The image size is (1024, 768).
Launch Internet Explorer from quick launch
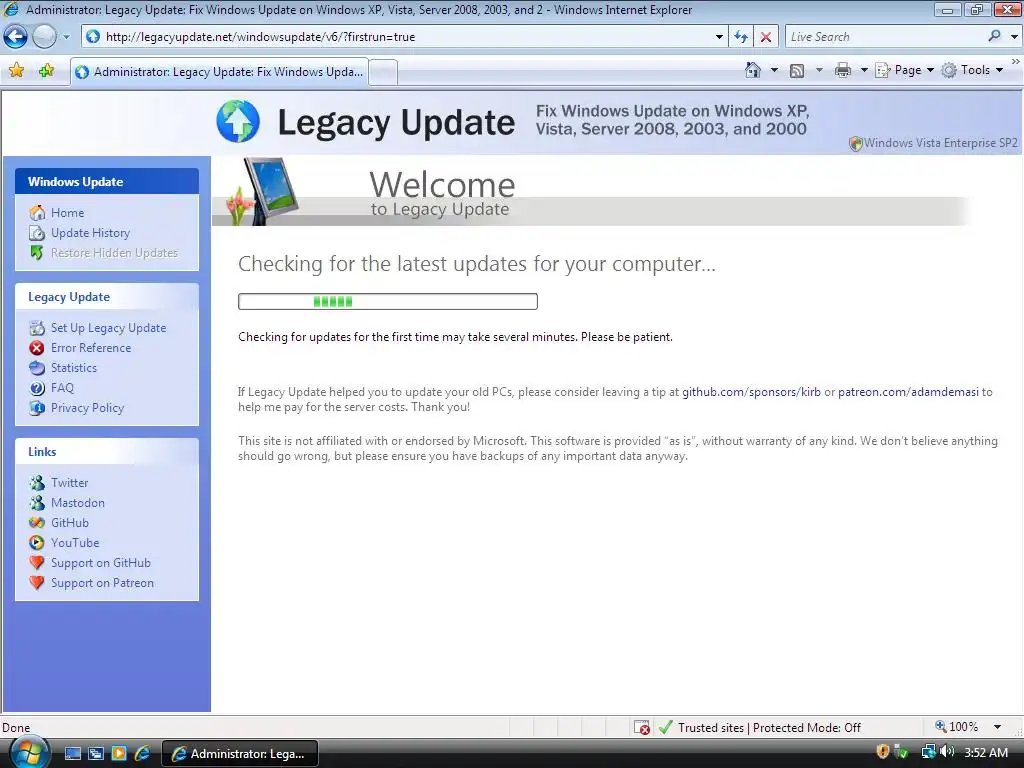(x=142, y=754)
